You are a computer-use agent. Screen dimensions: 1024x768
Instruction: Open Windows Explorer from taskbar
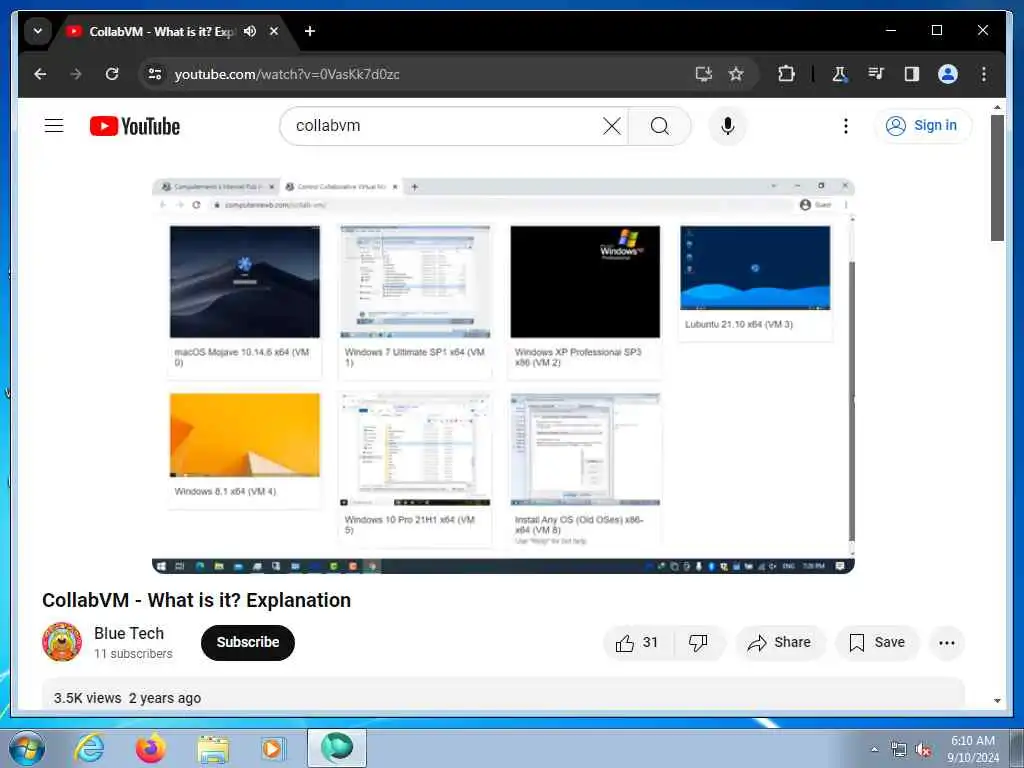[x=213, y=749]
